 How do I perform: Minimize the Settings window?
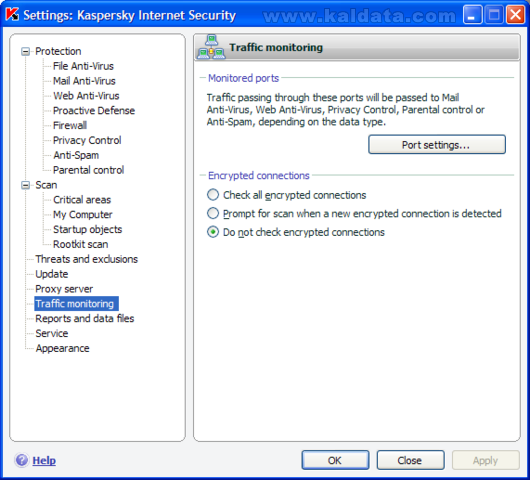pyautogui.click(x=472, y=15)
